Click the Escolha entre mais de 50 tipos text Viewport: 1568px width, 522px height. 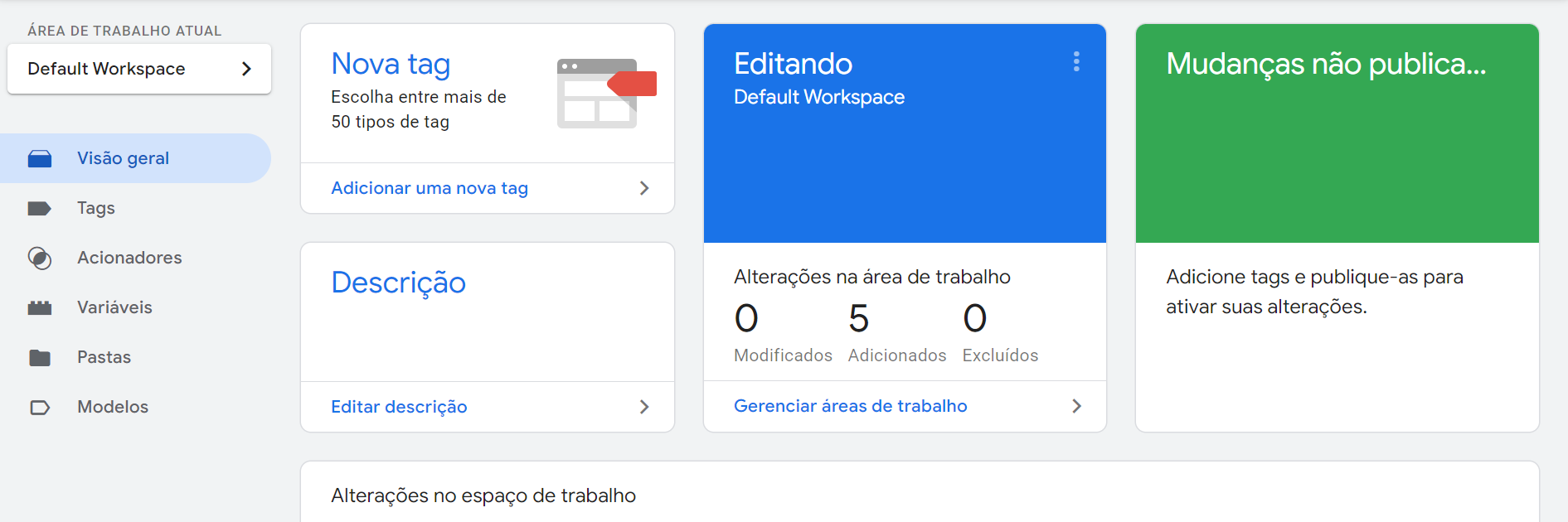pyautogui.click(x=419, y=109)
